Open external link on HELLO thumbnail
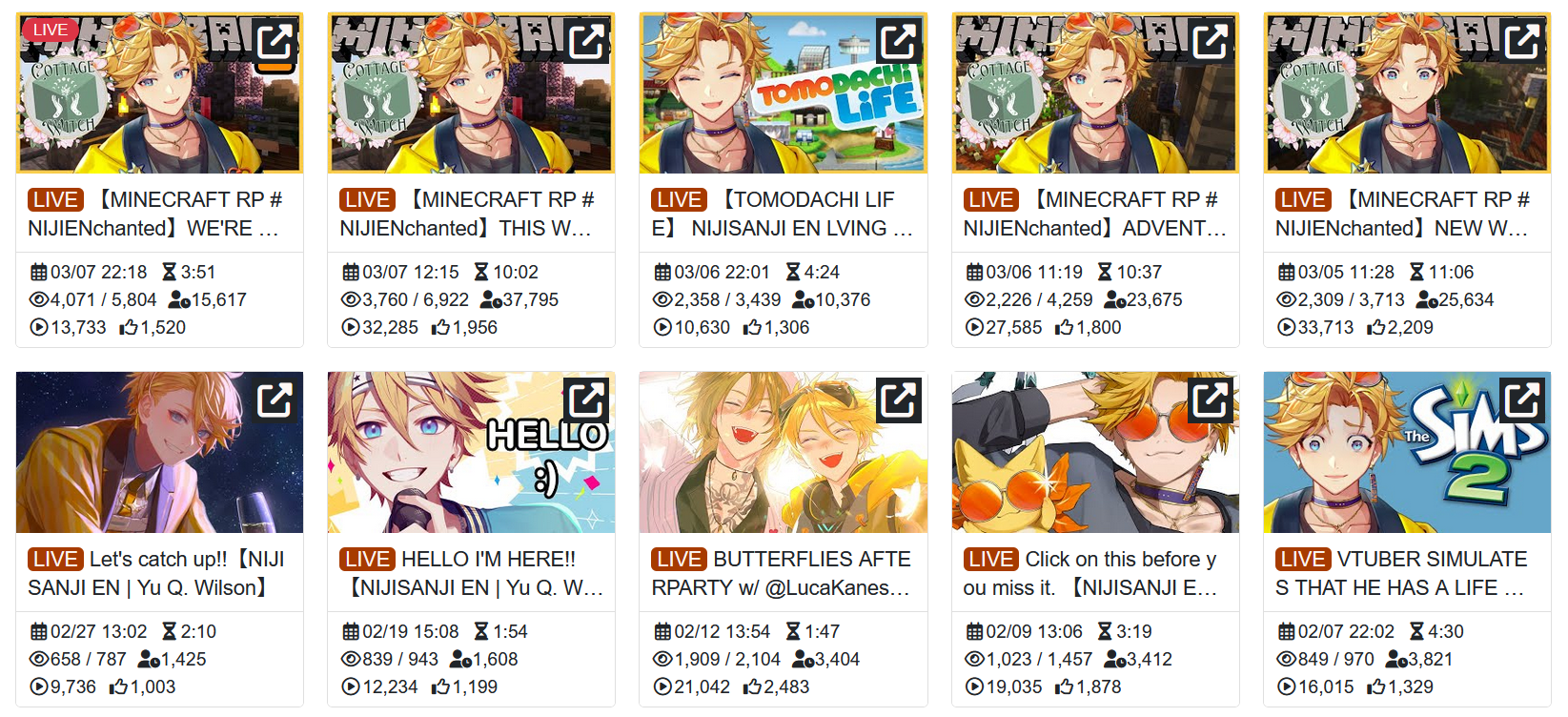This screenshot has width=1568, height=717. [x=586, y=400]
